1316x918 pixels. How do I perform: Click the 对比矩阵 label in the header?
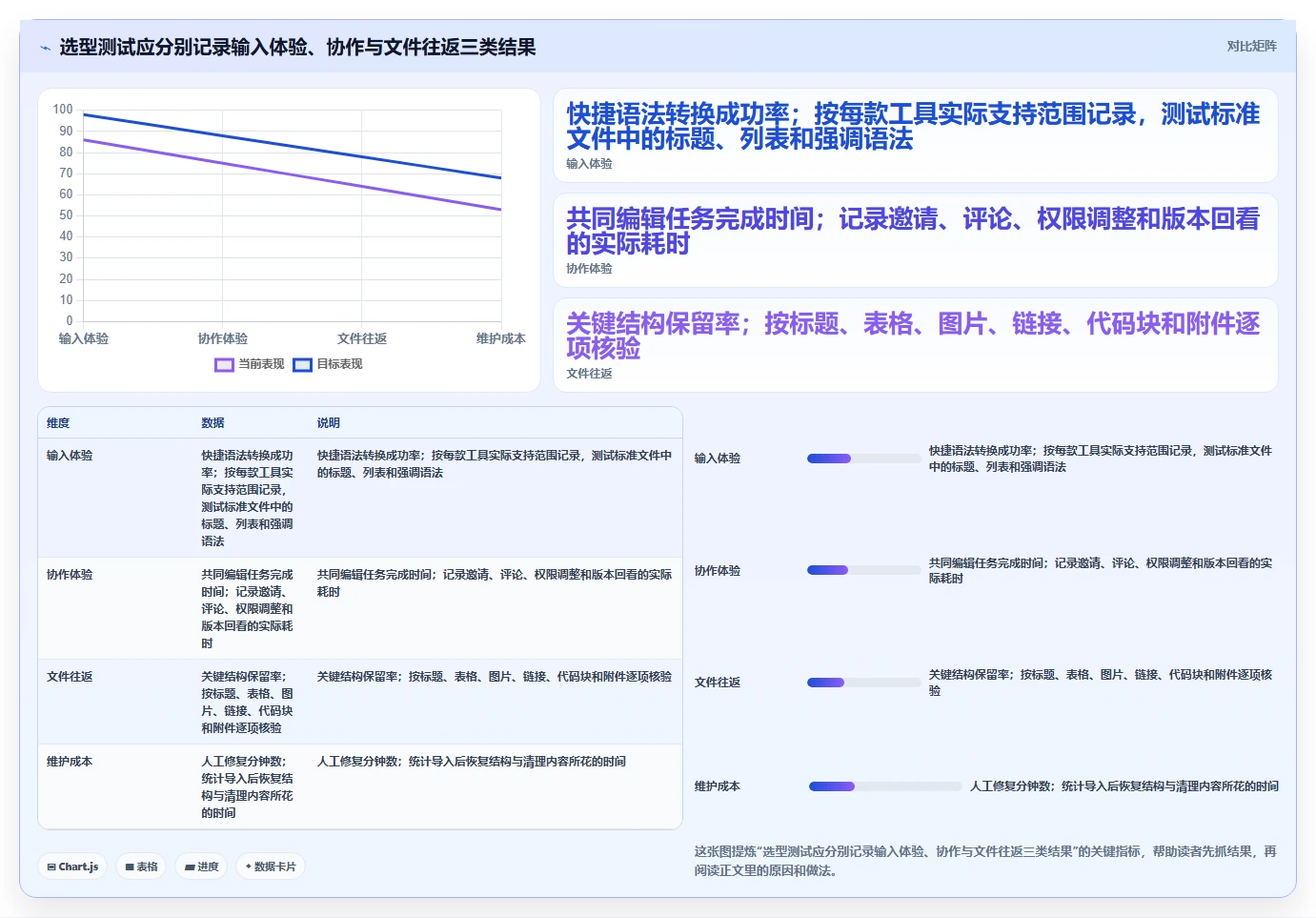click(1251, 46)
